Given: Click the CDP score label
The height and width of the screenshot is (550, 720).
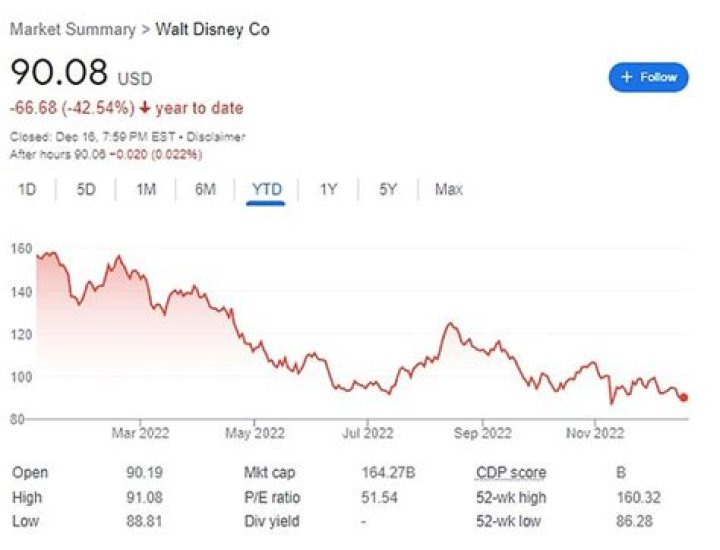Looking at the screenshot, I should (511, 472).
